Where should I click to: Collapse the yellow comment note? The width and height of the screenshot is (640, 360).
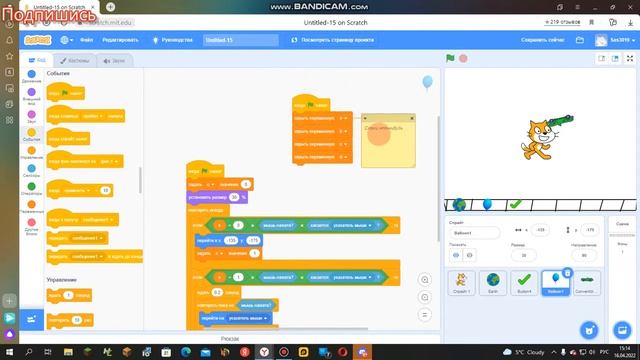[x=365, y=118]
